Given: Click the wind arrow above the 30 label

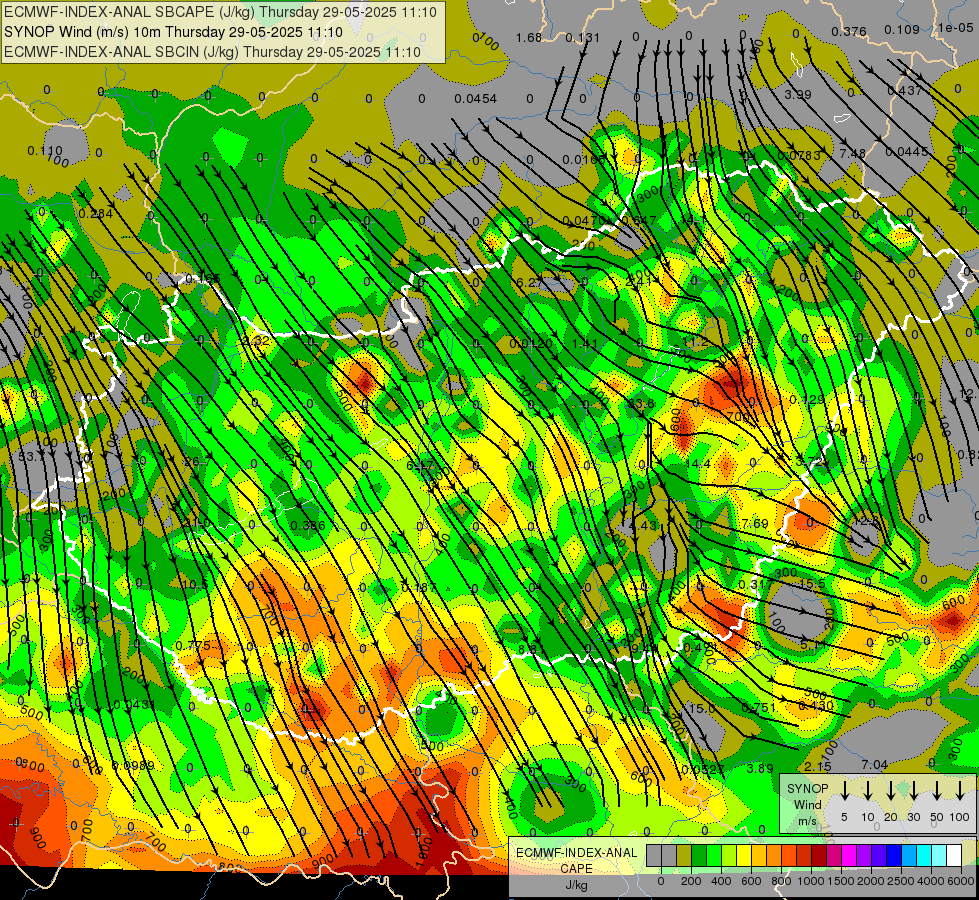Looking at the screenshot, I should tap(913, 790).
